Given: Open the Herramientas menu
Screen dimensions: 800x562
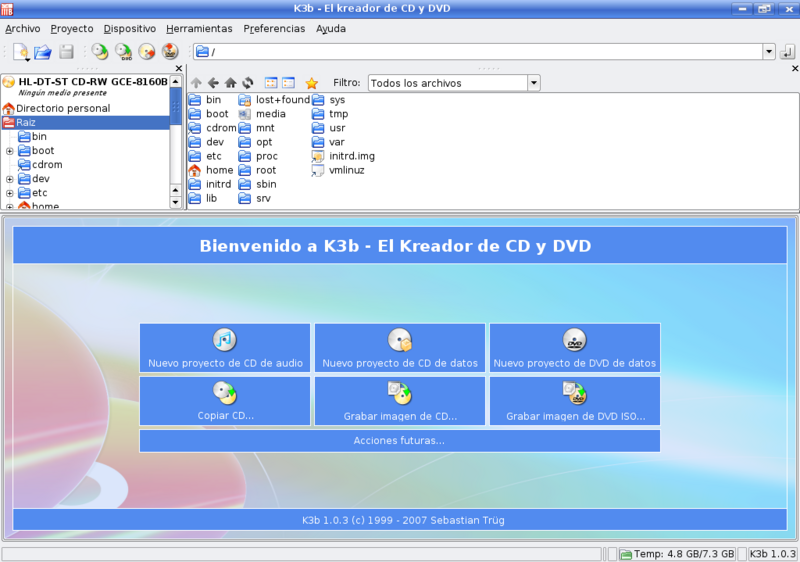Looking at the screenshot, I should [x=199, y=29].
